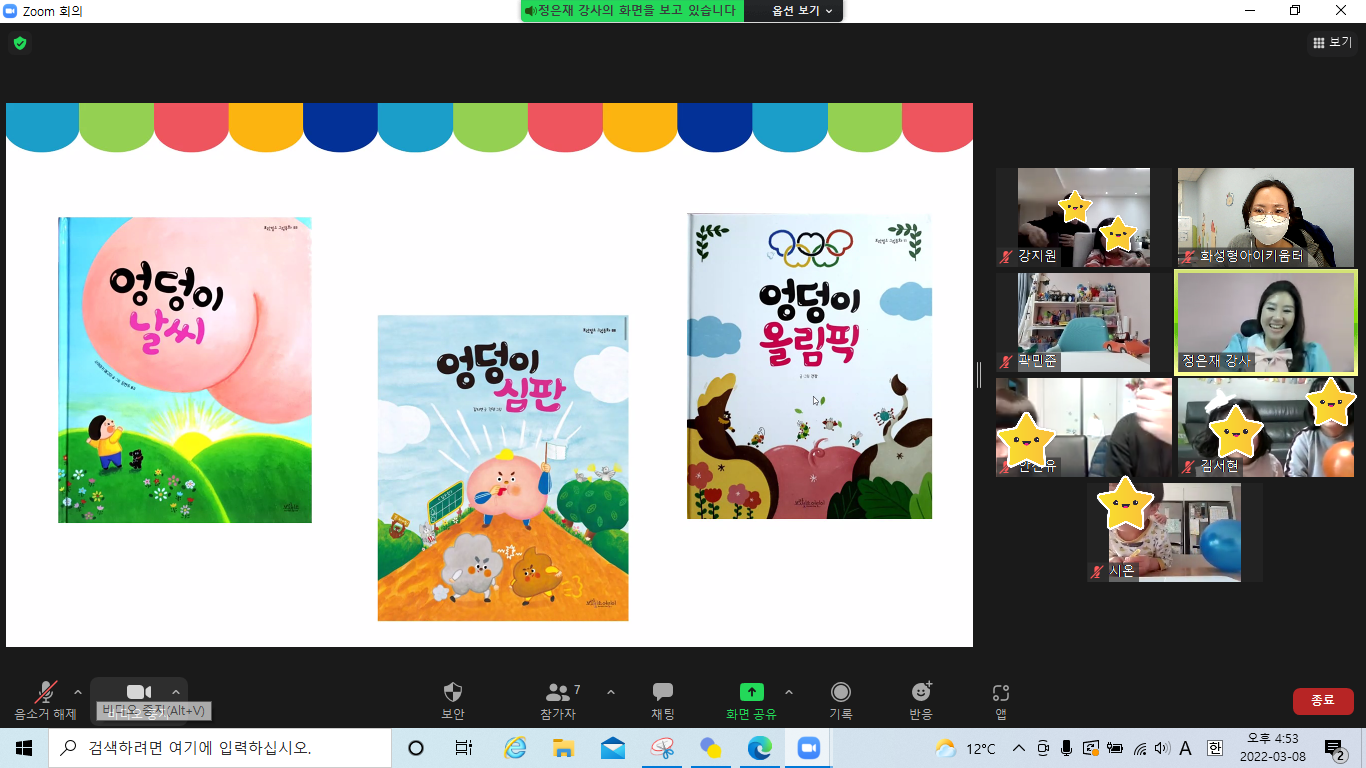The height and width of the screenshot is (768, 1366).
Task: Show hidden tray icons chevron
Action: click(x=1019, y=748)
